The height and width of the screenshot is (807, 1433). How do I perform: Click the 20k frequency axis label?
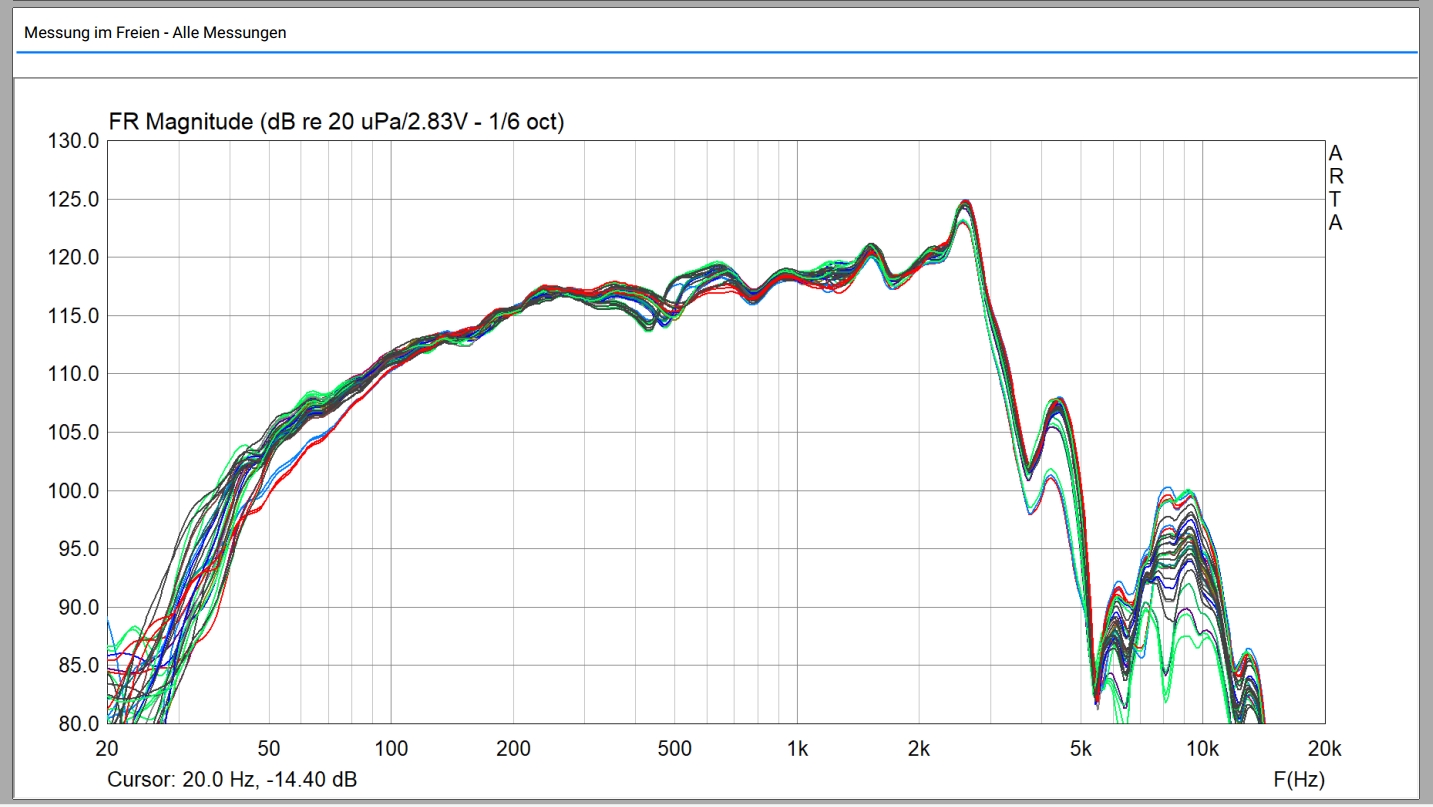[x=1326, y=749]
